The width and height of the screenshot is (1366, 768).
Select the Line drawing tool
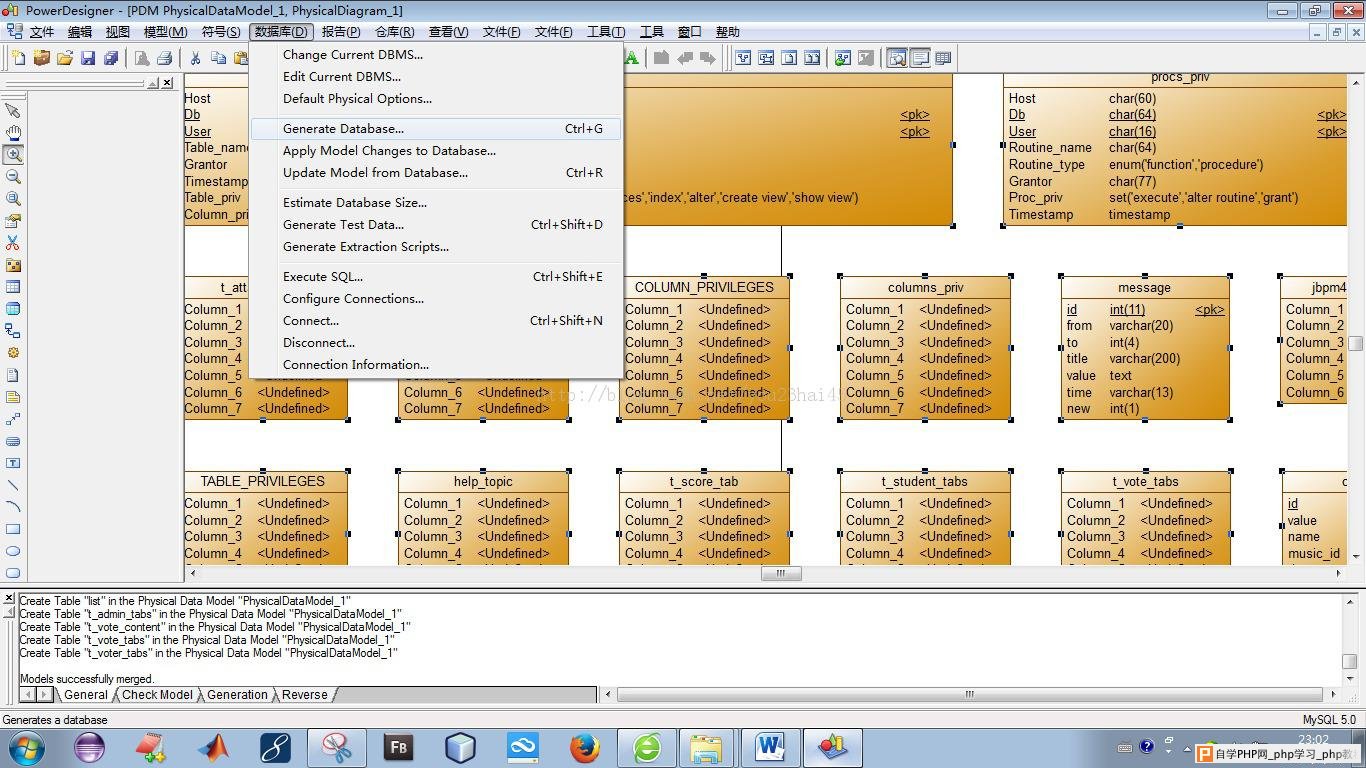pos(13,485)
